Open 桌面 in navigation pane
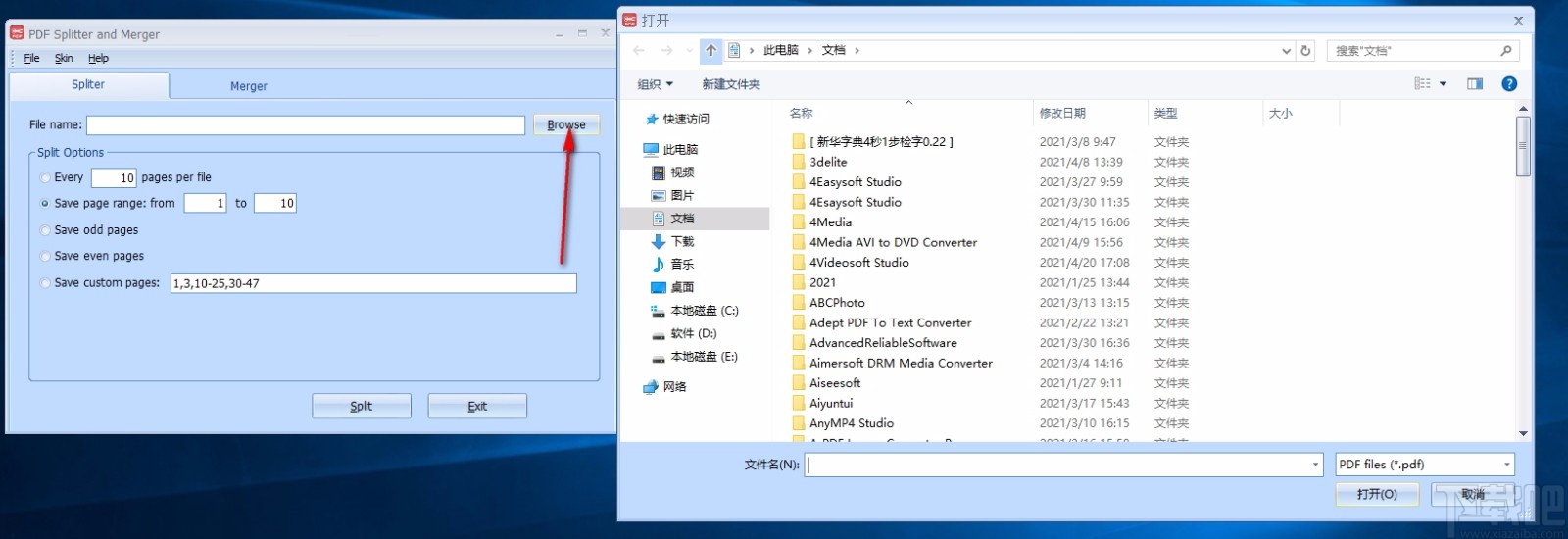Image resolution: width=1568 pixels, height=539 pixels. point(682,287)
